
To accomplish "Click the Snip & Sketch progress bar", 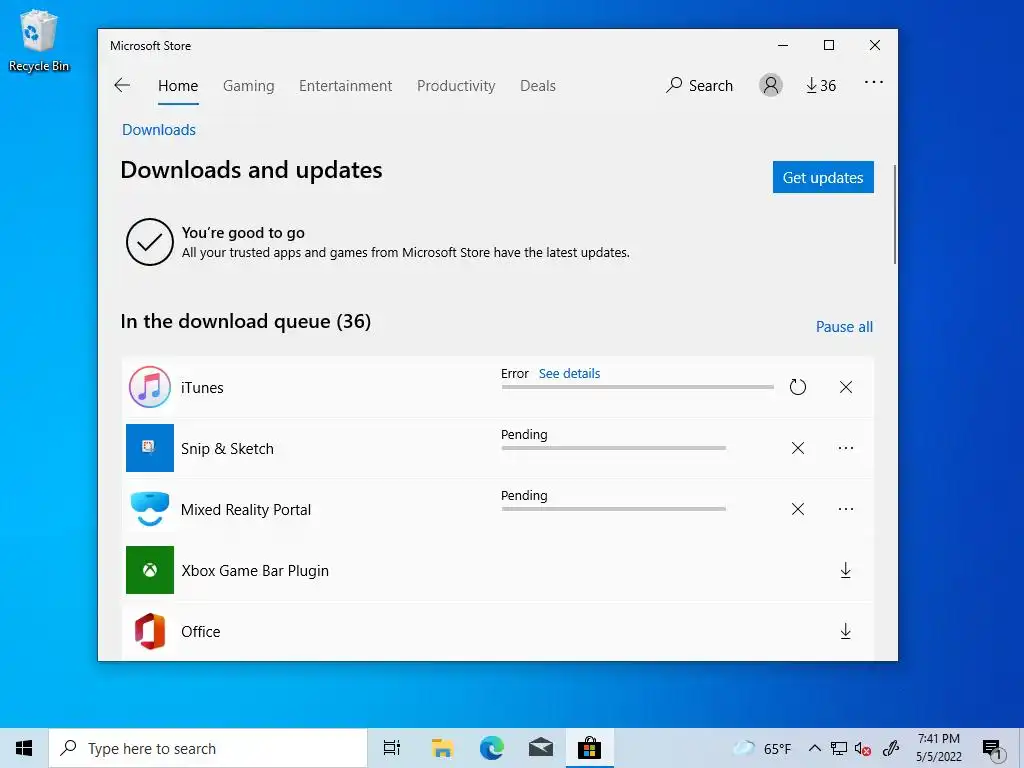I will pos(613,448).
